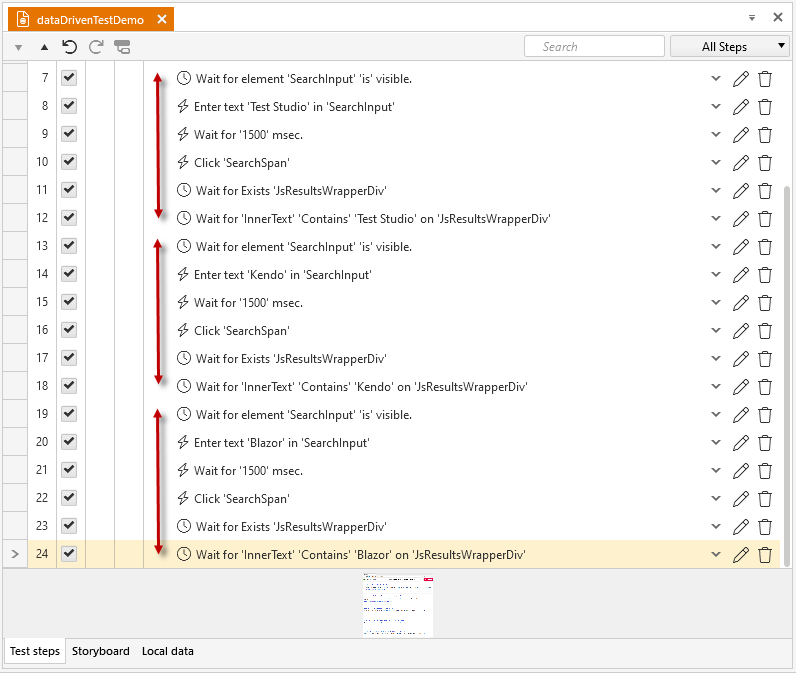This screenshot has height=673, width=796.
Task: Select step 12 Wait for 'InnerText' 'Test Studio'
Action: tap(373, 219)
